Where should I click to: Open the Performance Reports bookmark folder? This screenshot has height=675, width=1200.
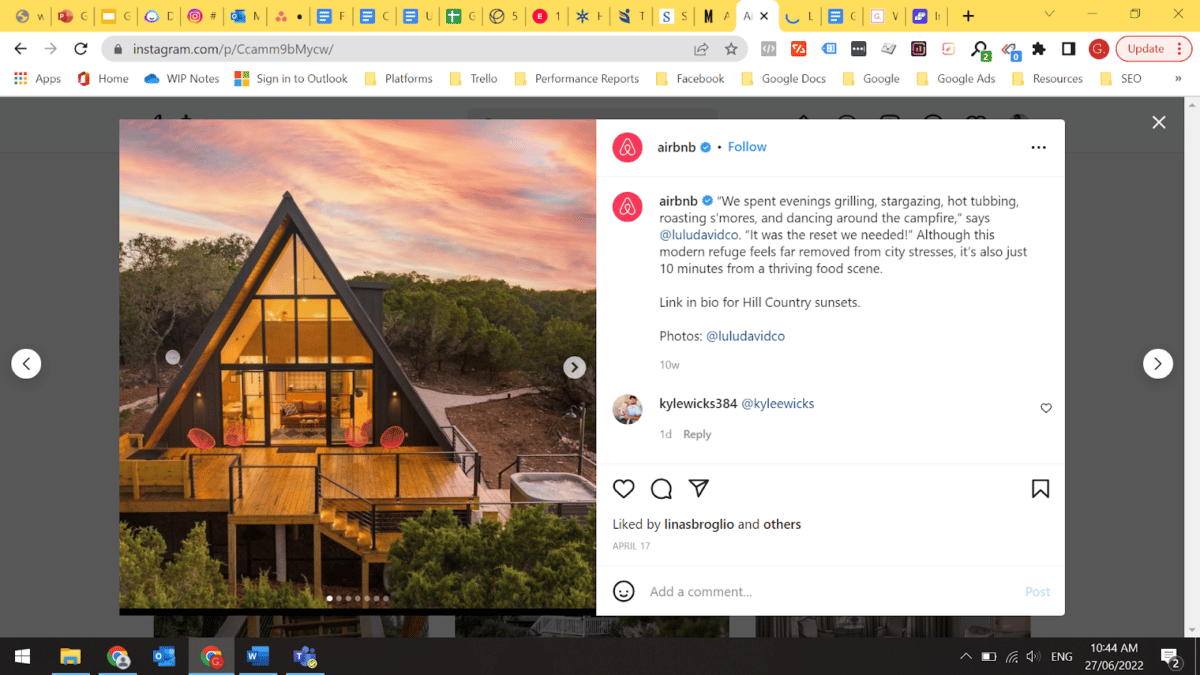coord(576,78)
